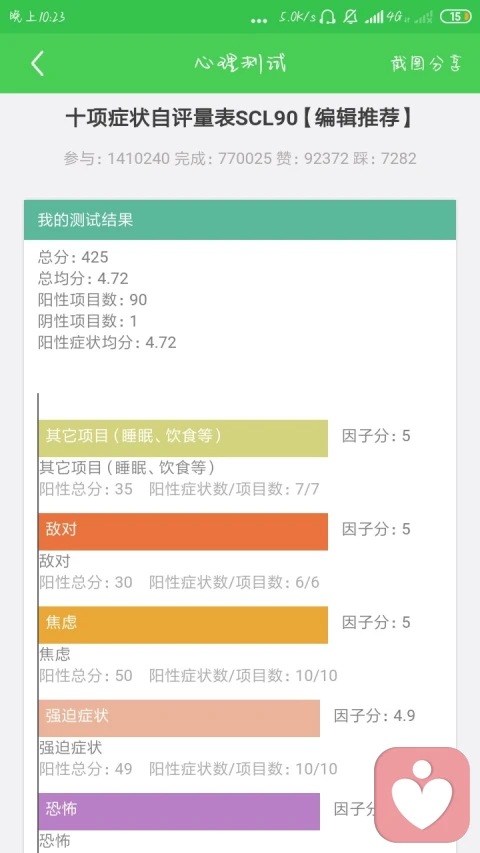This screenshot has width=480, height=853.
Task: Tap the peach 强迫症状 factor bar
Action: (179, 718)
